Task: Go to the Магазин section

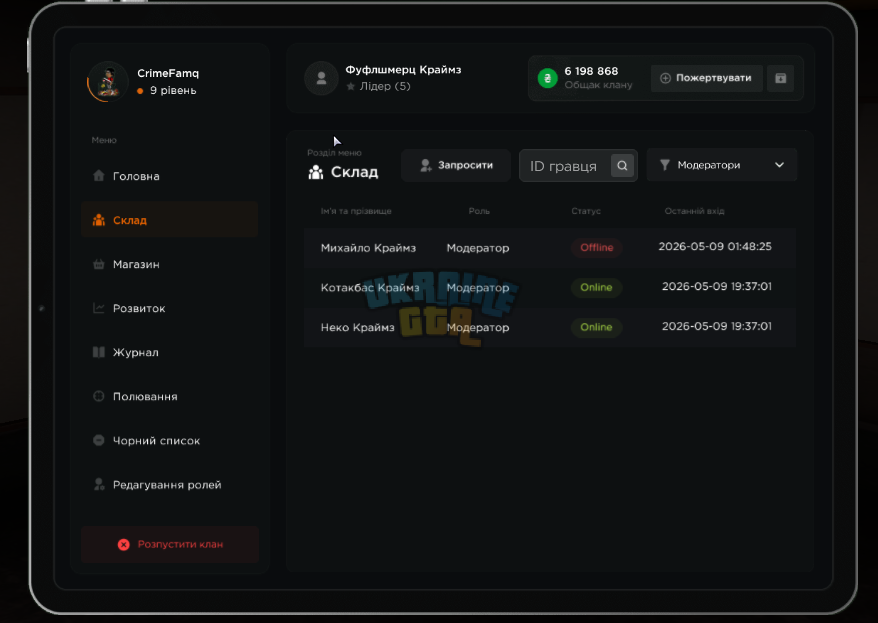Action: pyautogui.click(x=169, y=264)
